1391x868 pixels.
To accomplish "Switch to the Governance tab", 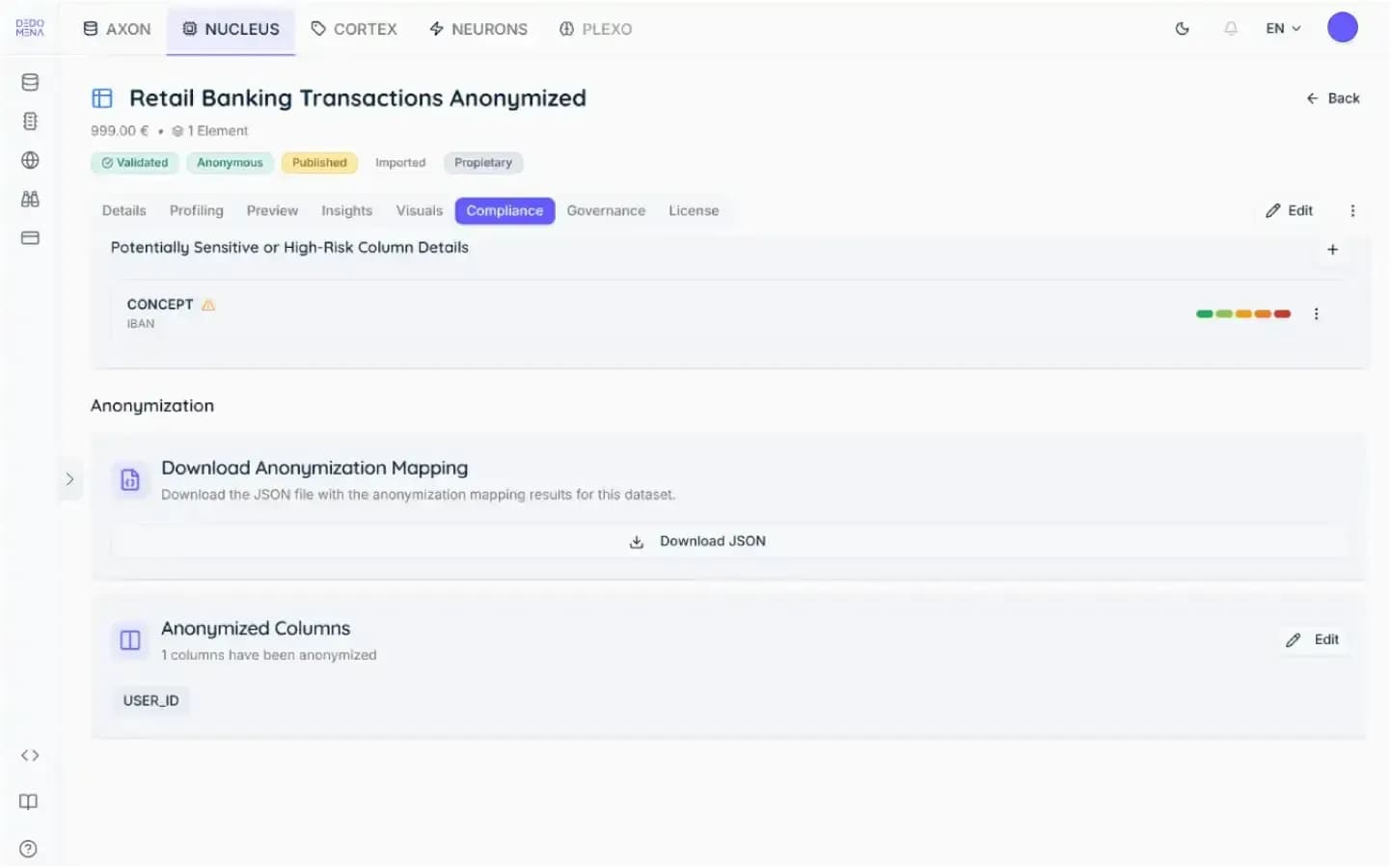I will click(606, 210).
